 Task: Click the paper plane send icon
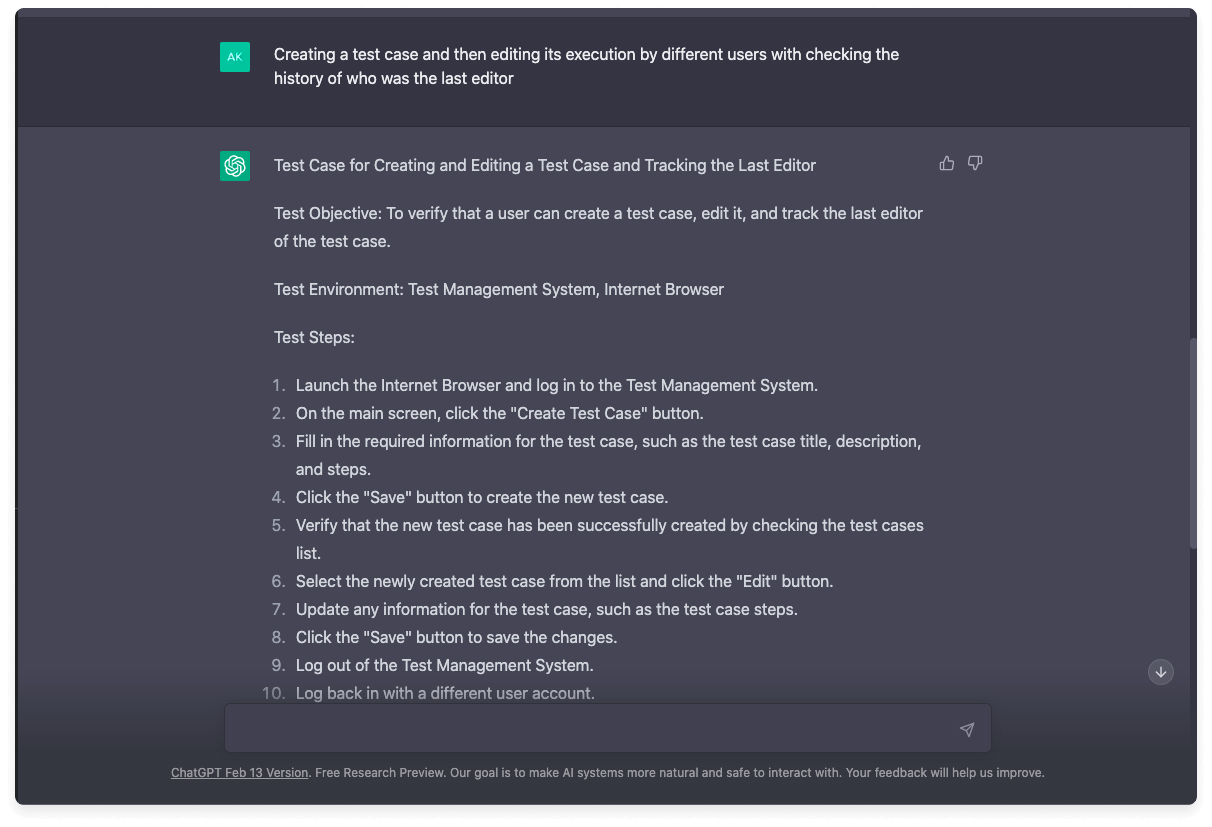click(x=966, y=730)
